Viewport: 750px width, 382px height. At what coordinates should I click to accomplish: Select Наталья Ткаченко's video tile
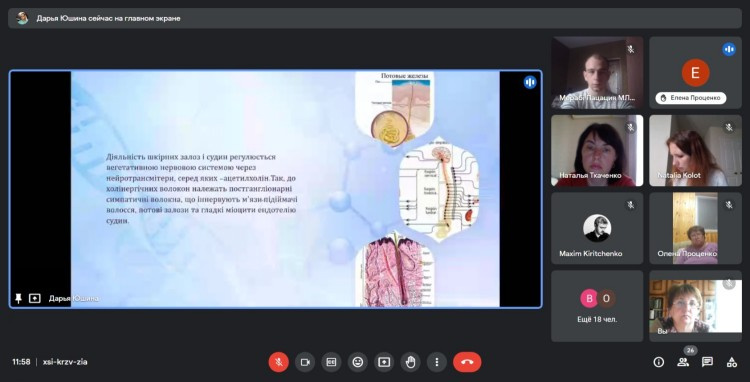[x=597, y=150]
